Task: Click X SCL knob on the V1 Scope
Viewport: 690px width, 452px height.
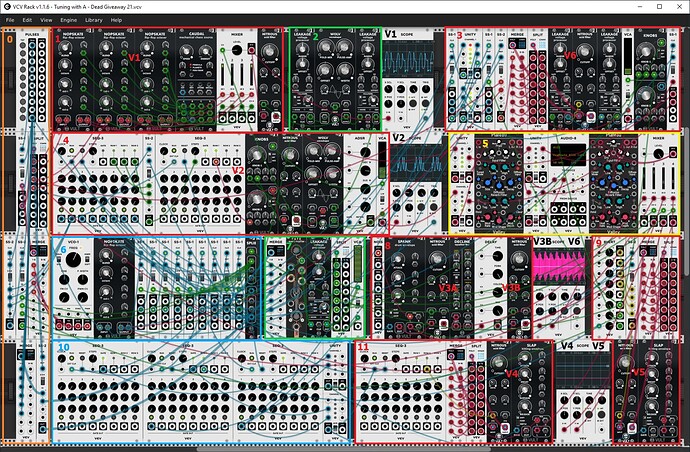Action: (388, 89)
